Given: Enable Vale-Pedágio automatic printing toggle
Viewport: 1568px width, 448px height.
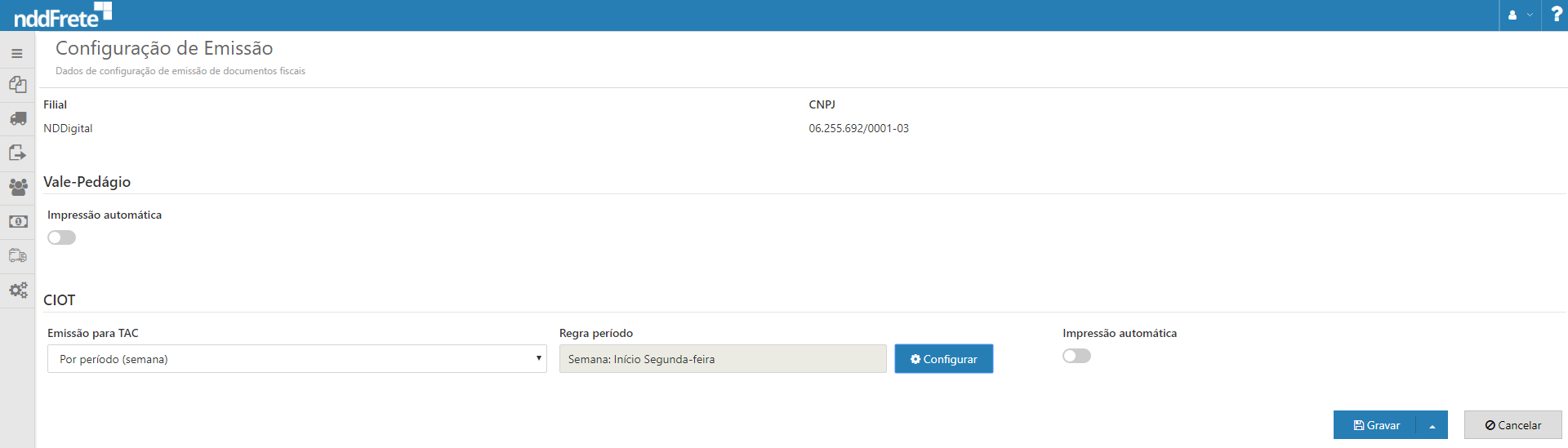Looking at the screenshot, I should tap(61, 237).
